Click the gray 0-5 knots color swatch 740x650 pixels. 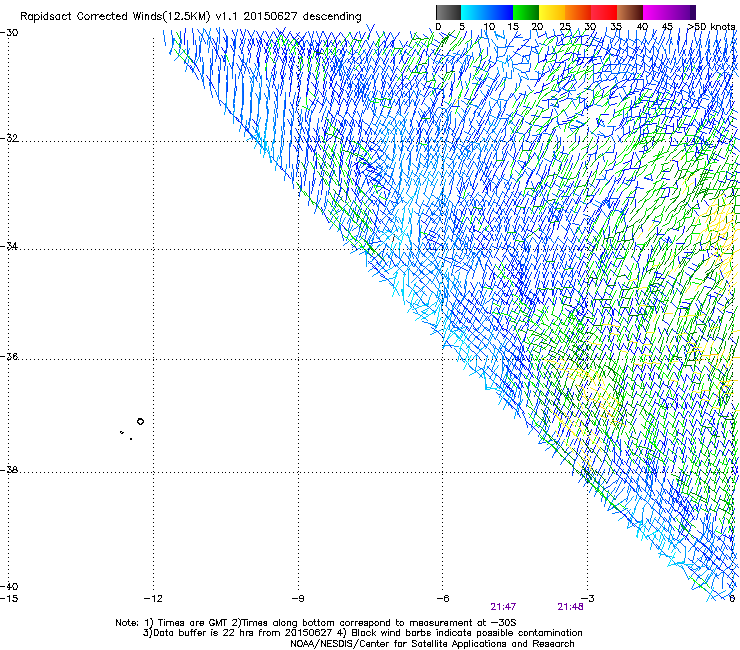pos(448,12)
